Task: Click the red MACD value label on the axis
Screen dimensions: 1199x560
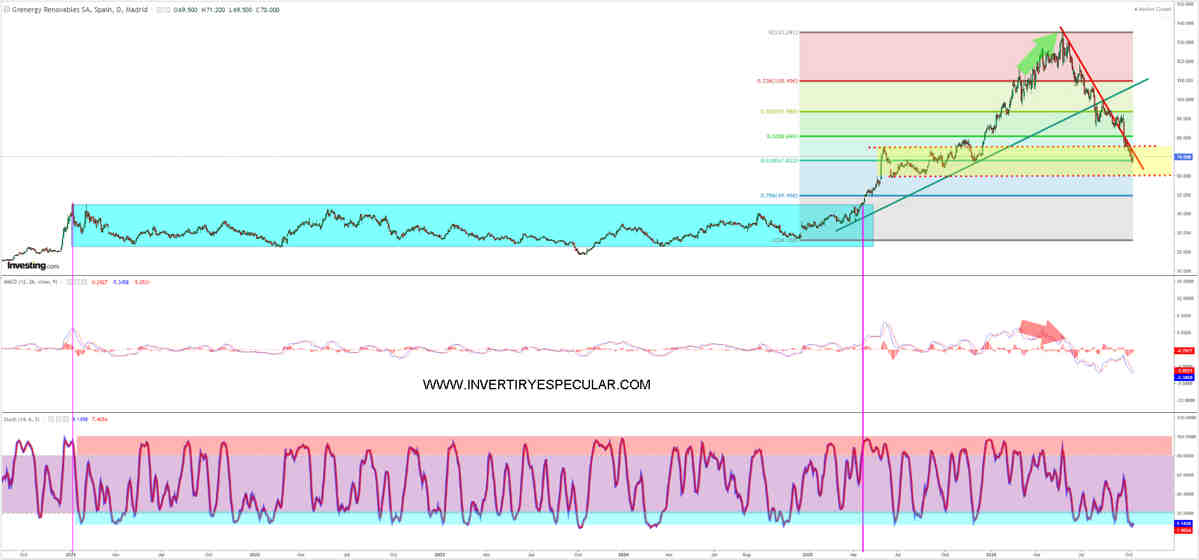Action: (x=1184, y=351)
